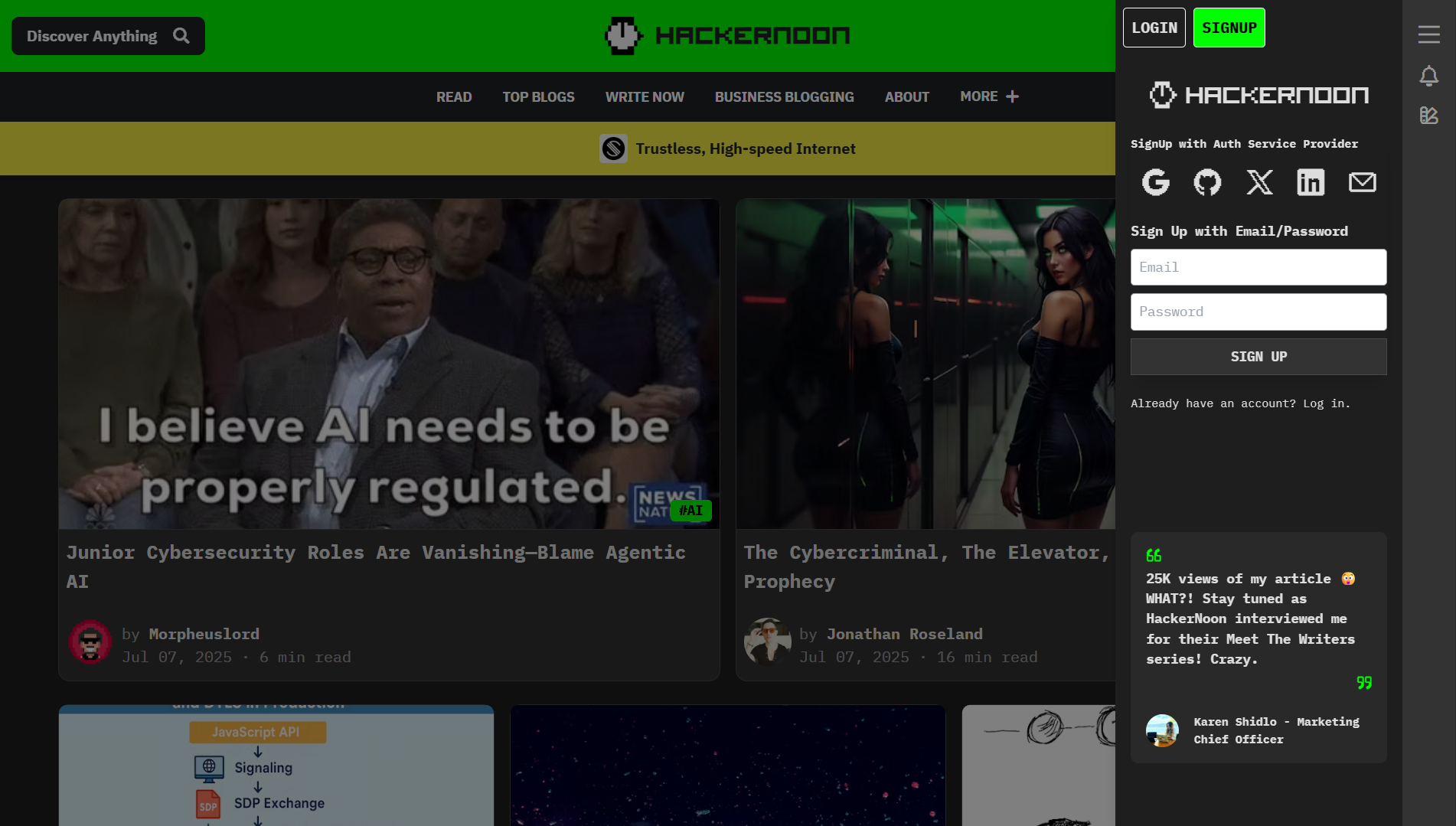The height and width of the screenshot is (826, 1456).
Task: Click the LOGIN button
Action: 1154,28
